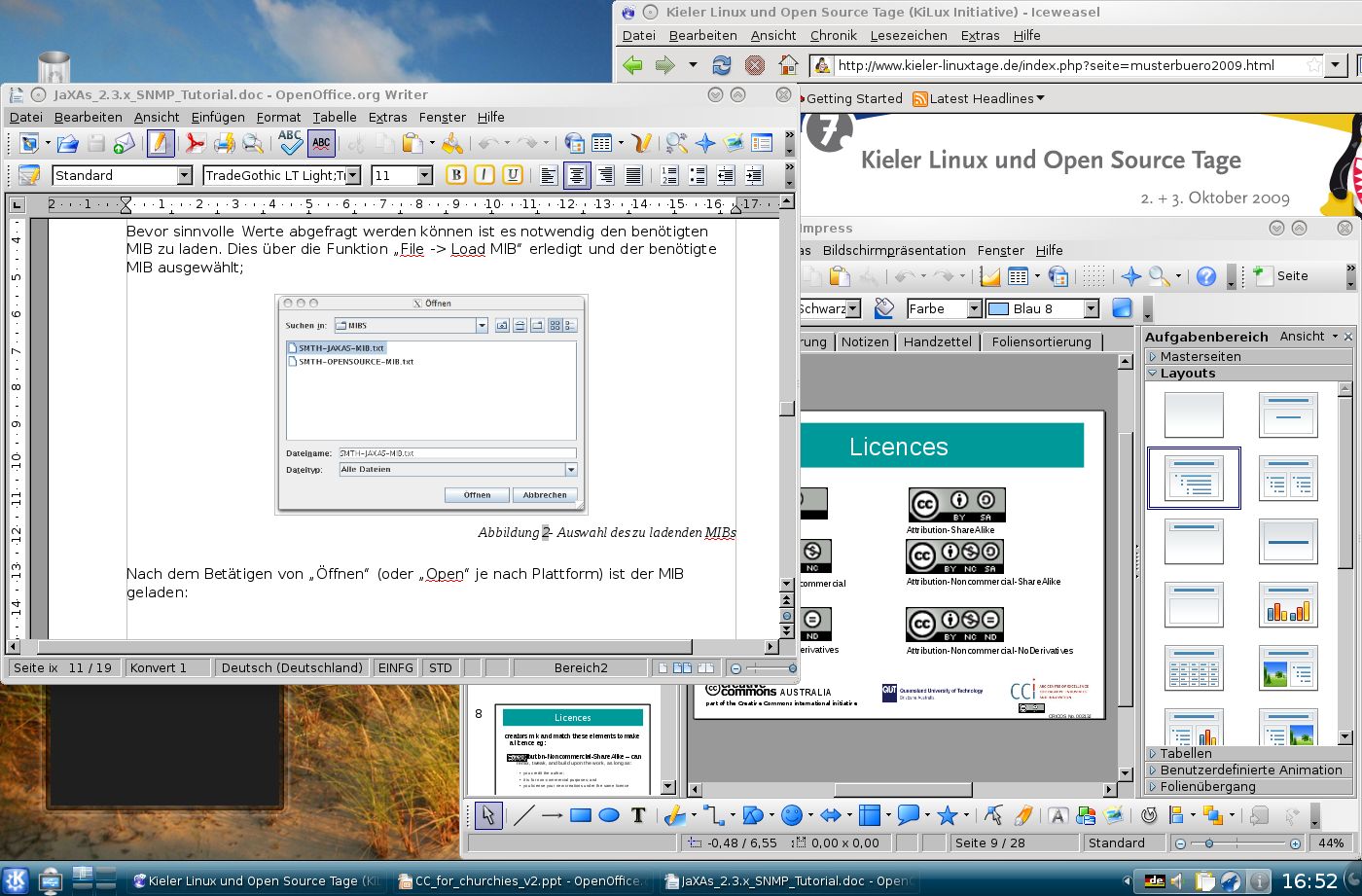Open Writer Tabelle menu

[335, 117]
